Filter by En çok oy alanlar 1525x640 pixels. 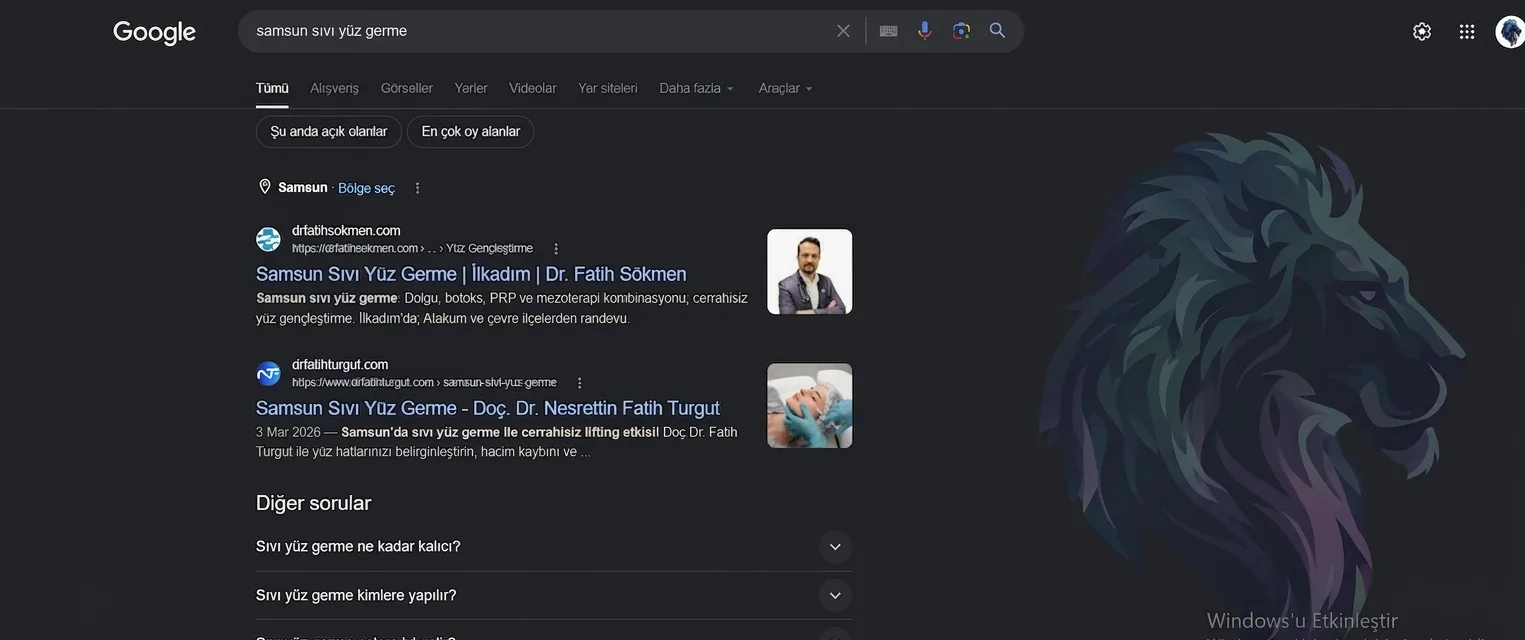click(x=471, y=132)
